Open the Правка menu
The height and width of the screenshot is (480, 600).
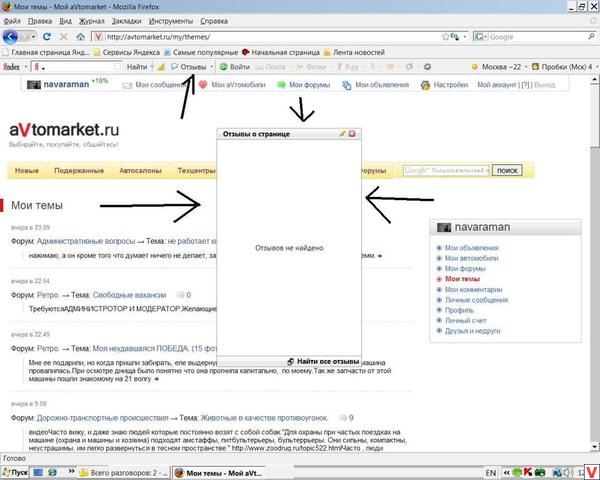pyautogui.click(x=40, y=21)
